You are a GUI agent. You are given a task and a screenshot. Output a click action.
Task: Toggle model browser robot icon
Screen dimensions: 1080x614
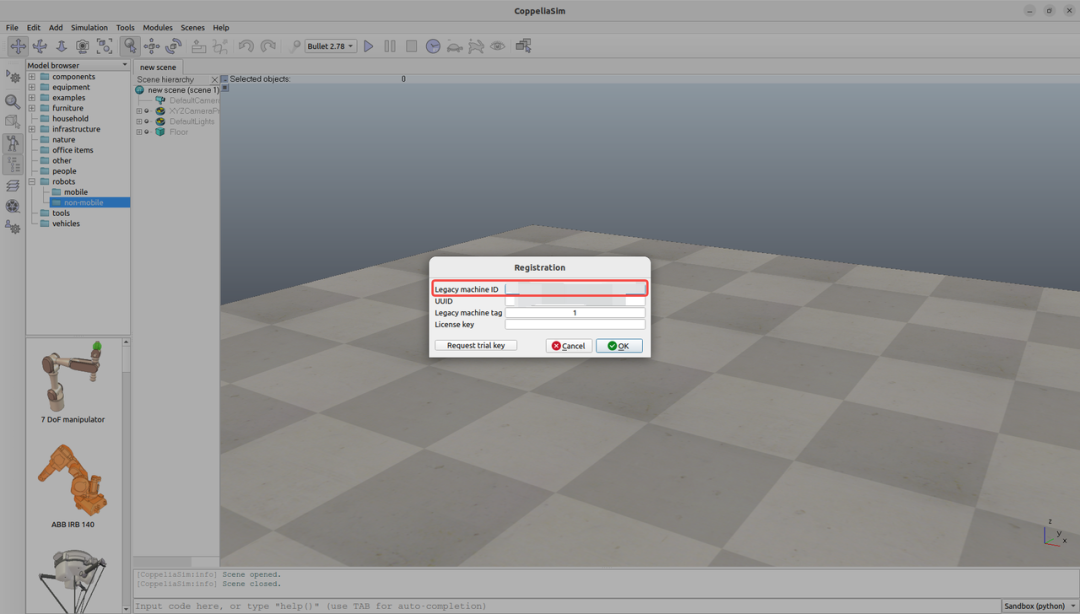tap(12, 143)
